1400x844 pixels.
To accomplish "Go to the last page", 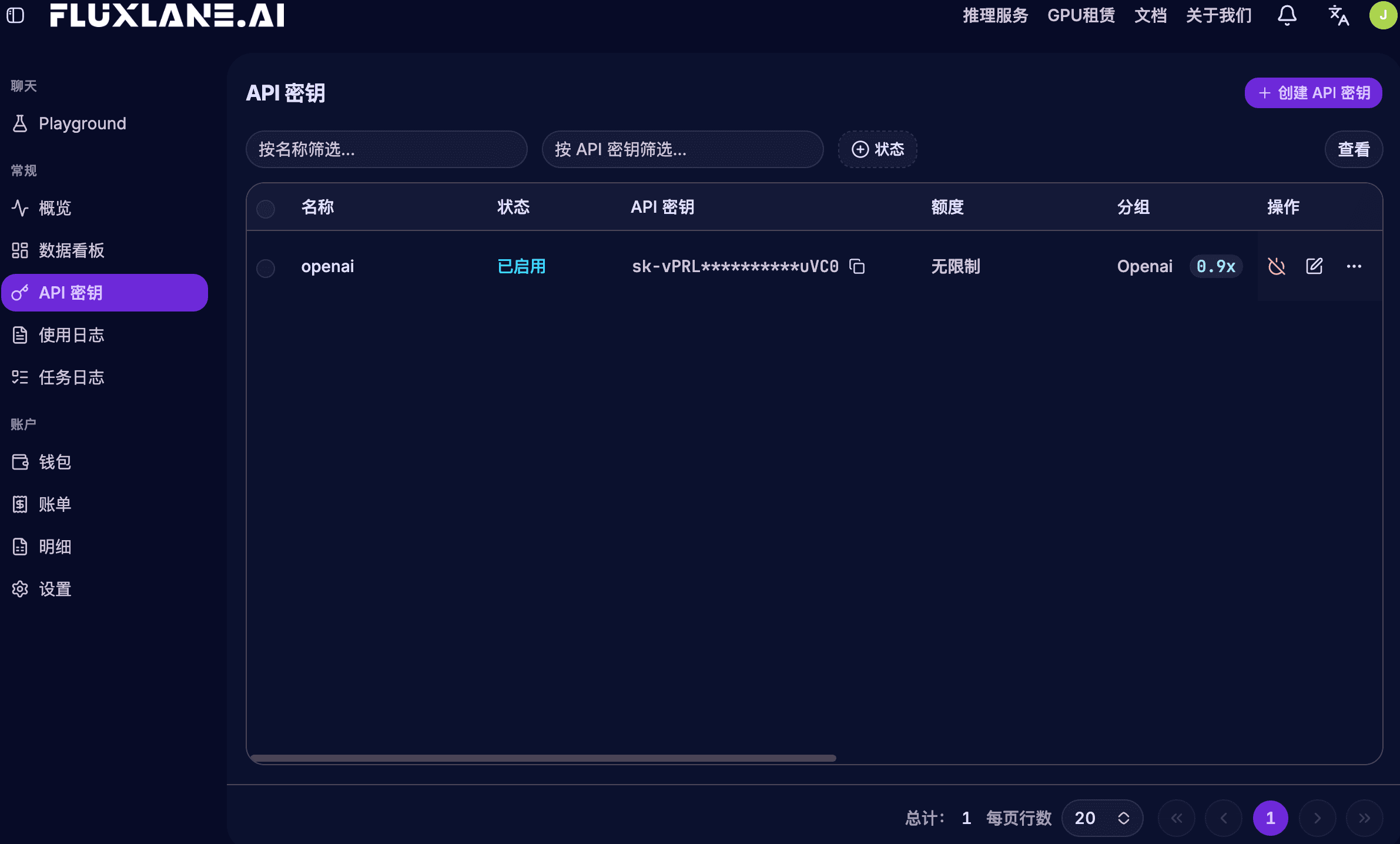I will pyautogui.click(x=1364, y=818).
